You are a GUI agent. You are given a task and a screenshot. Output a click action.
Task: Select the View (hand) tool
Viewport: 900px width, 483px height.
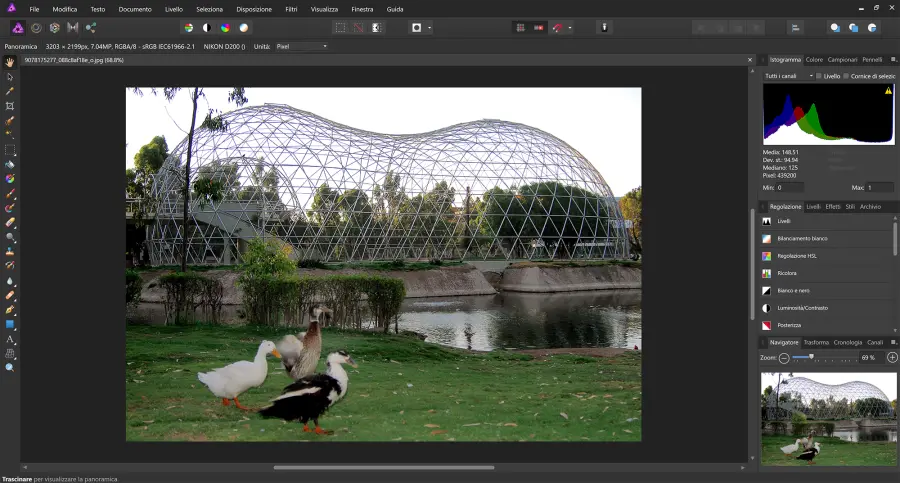coord(10,62)
